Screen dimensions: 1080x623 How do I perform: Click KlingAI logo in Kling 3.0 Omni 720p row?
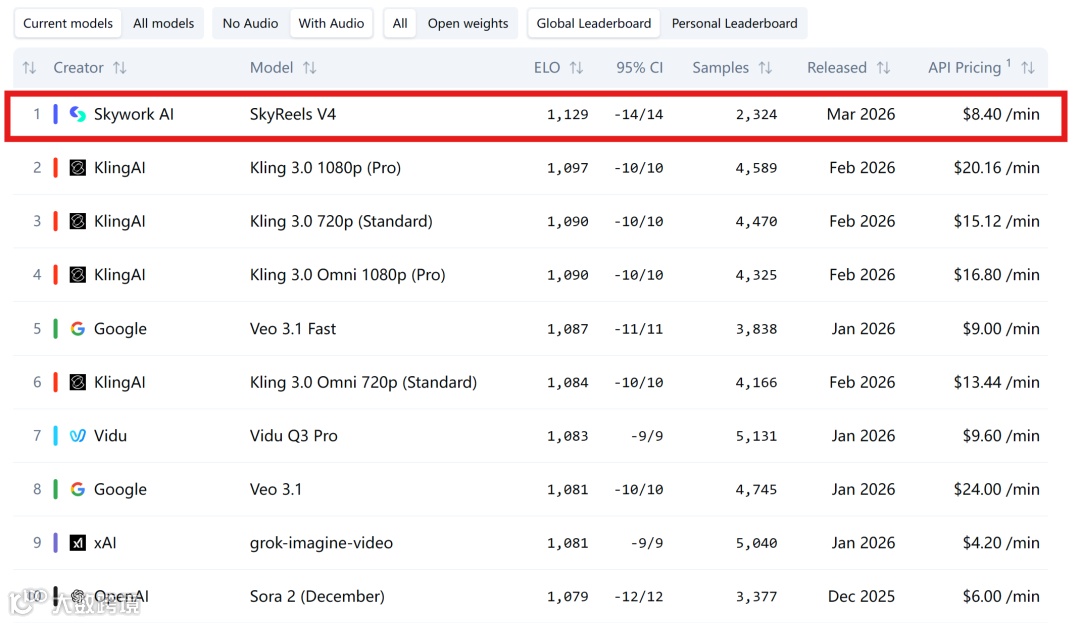point(78,382)
